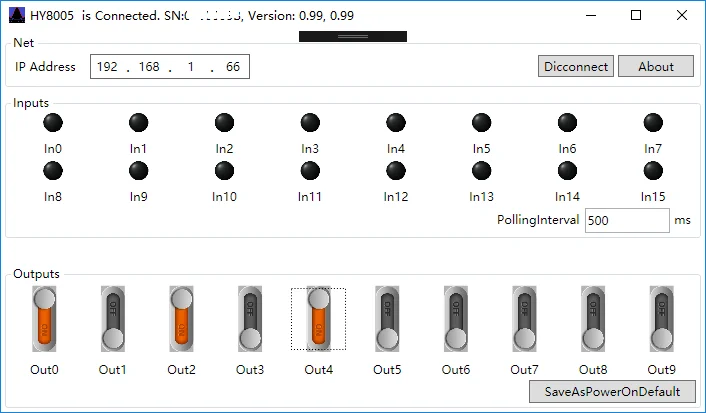Enable the Out7 output switch
The image size is (706, 413).
tap(525, 319)
